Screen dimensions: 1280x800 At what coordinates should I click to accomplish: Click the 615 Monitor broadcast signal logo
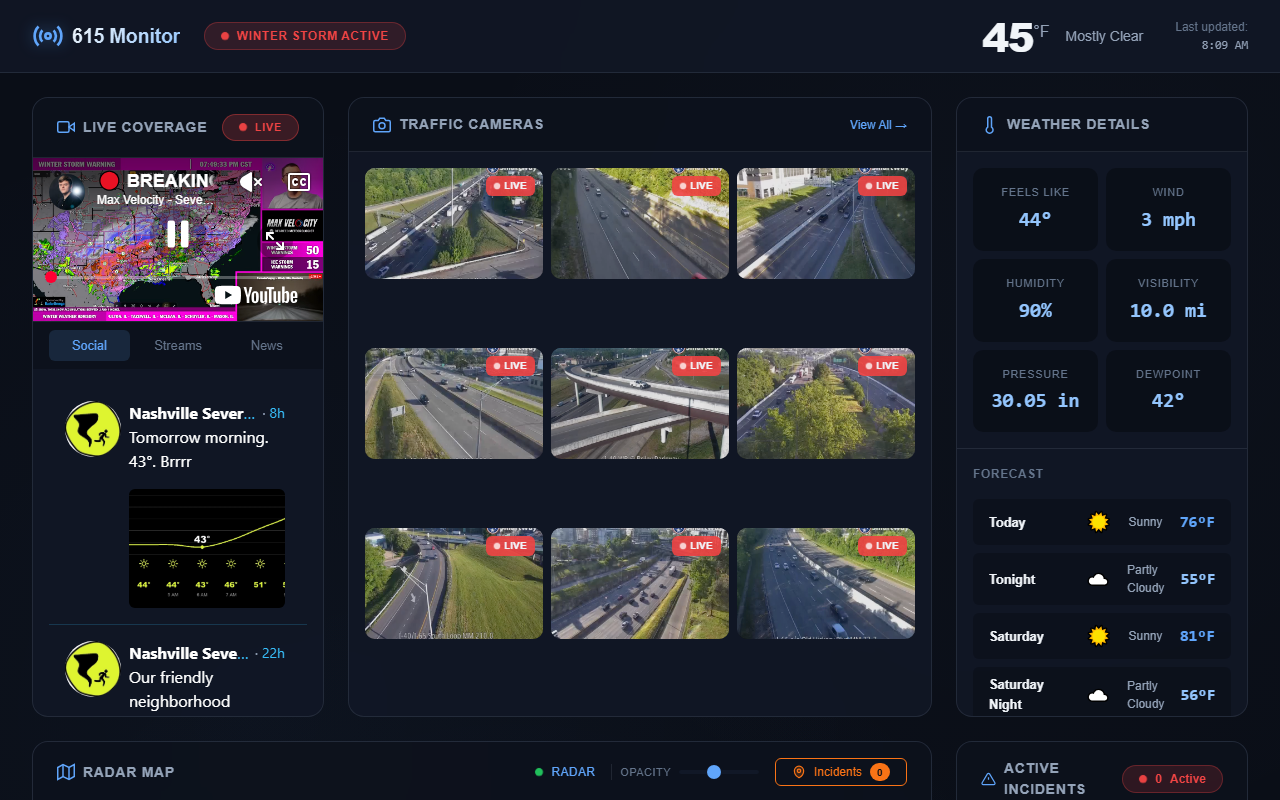click(x=48, y=36)
